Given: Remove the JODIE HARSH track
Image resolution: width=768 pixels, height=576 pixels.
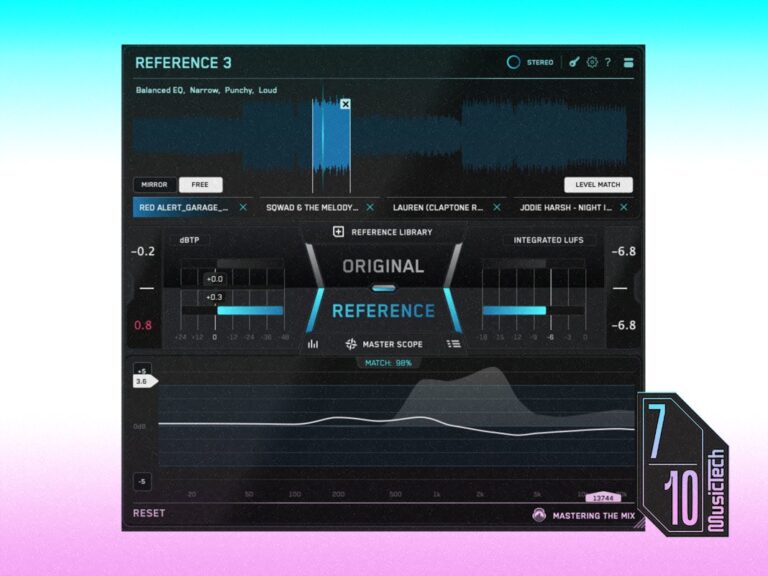Looking at the screenshot, I should click(624, 208).
